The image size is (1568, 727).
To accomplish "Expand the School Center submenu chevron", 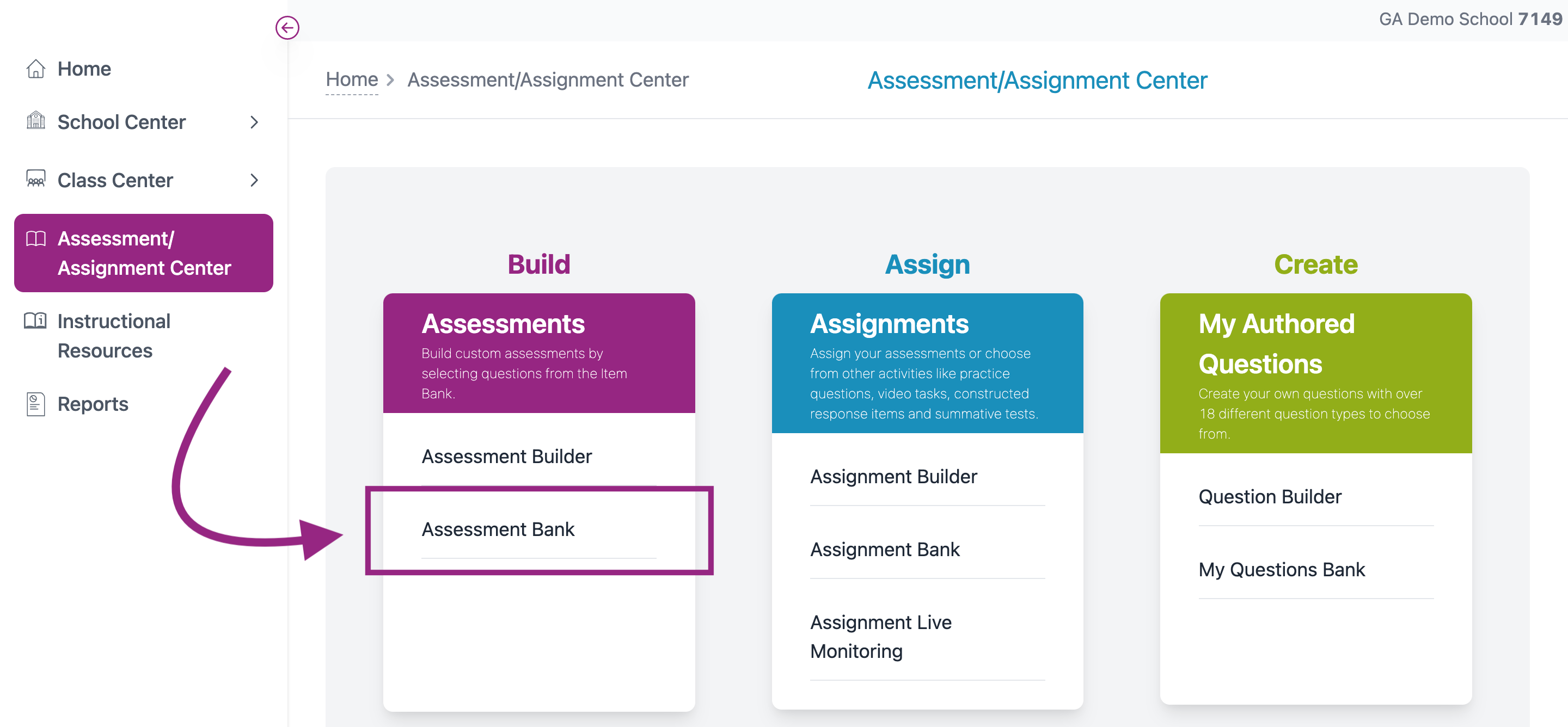I will pos(254,122).
